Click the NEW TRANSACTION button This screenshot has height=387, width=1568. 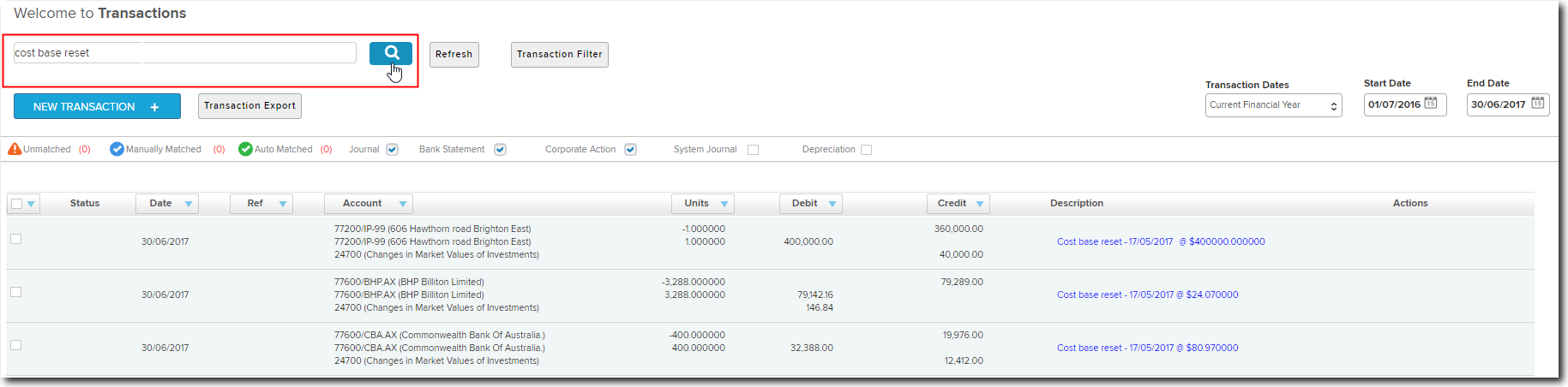[97, 106]
